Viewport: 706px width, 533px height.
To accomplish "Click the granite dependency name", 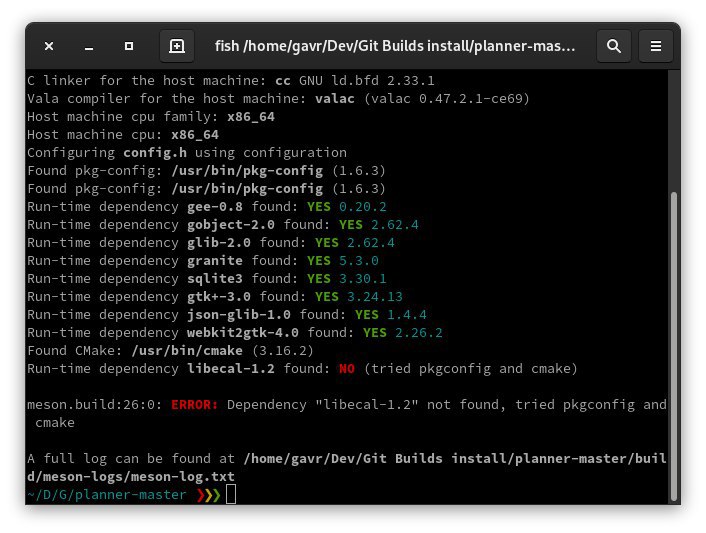I will click(x=215, y=261).
